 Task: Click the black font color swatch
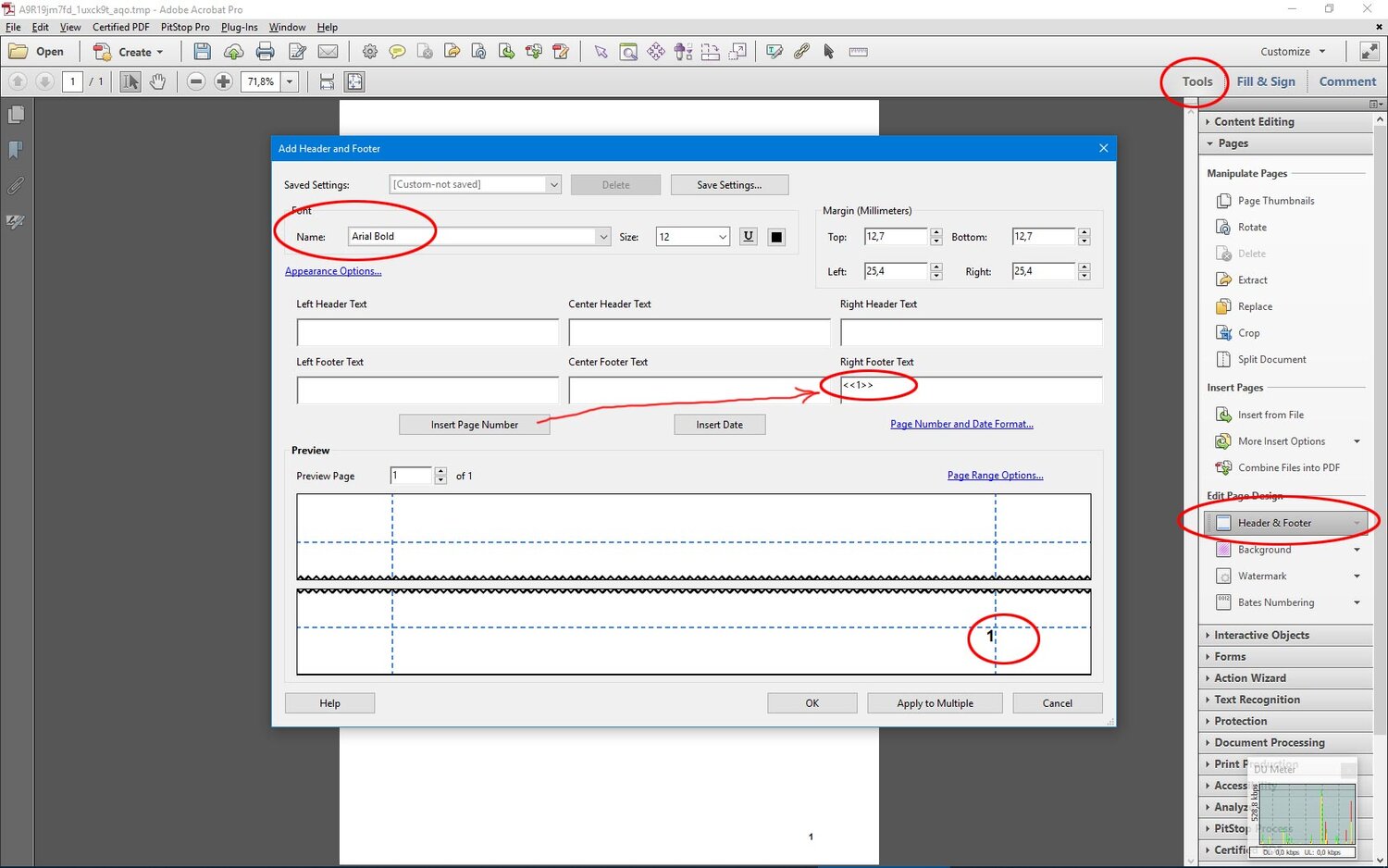click(x=776, y=237)
